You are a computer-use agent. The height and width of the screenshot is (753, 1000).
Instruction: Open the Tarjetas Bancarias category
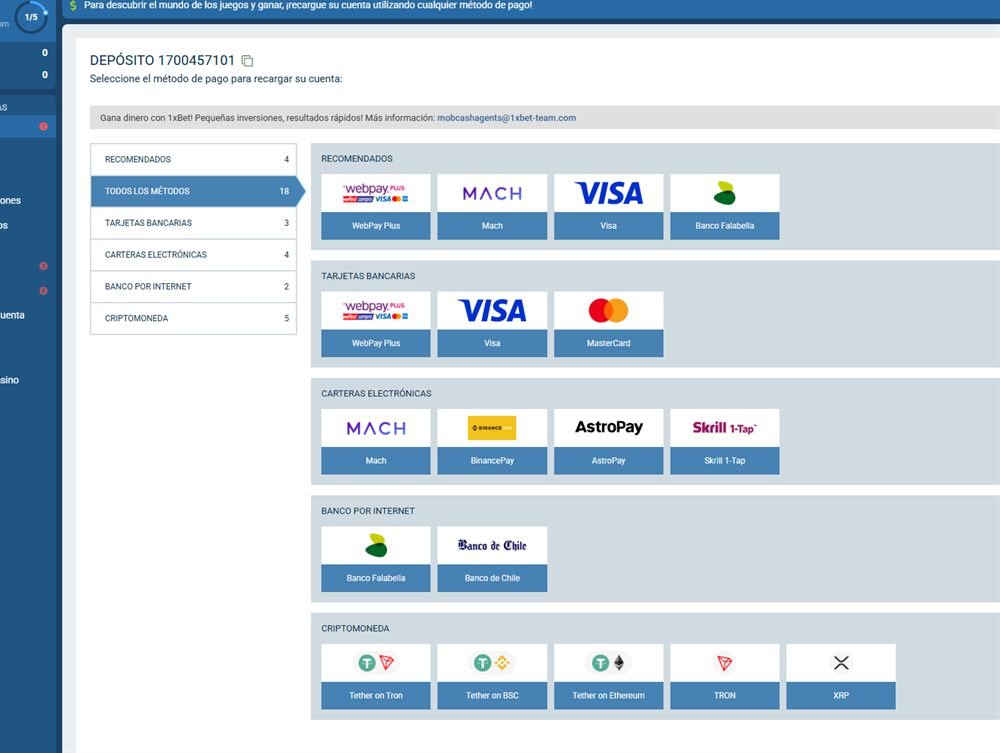pyautogui.click(x=193, y=223)
